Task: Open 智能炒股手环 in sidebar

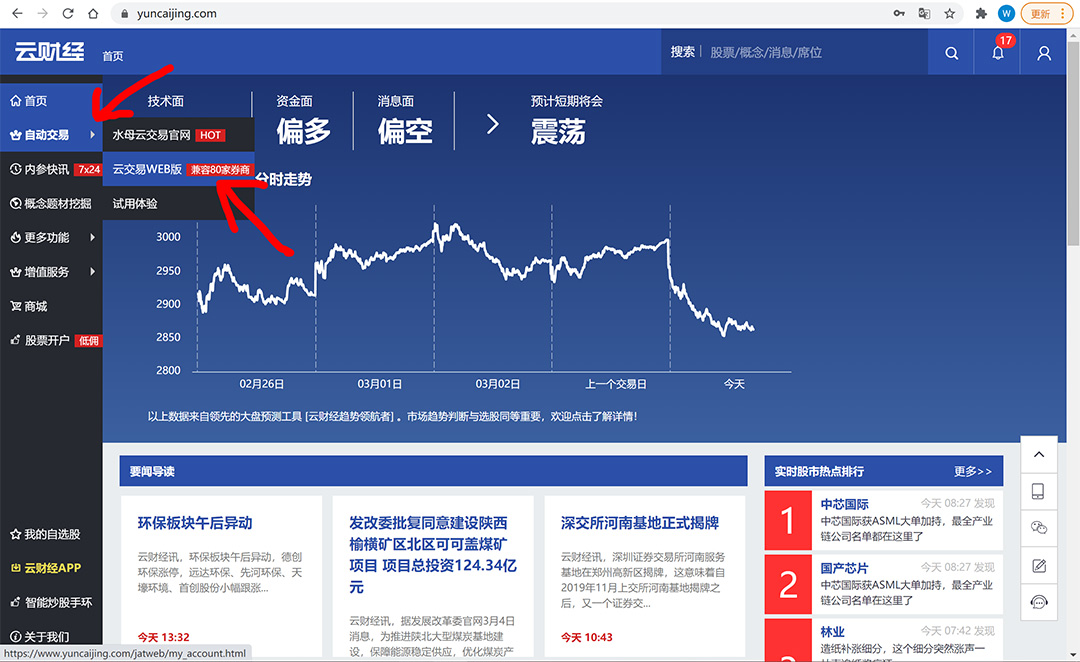Action: (x=51, y=602)
